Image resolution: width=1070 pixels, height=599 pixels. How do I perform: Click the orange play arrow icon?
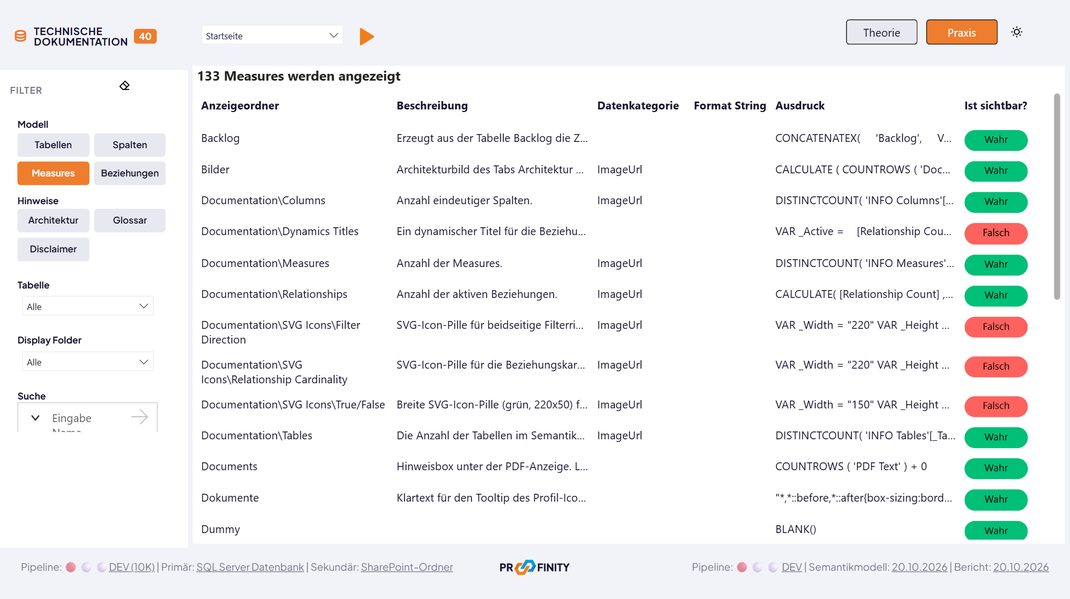point(366,36)
